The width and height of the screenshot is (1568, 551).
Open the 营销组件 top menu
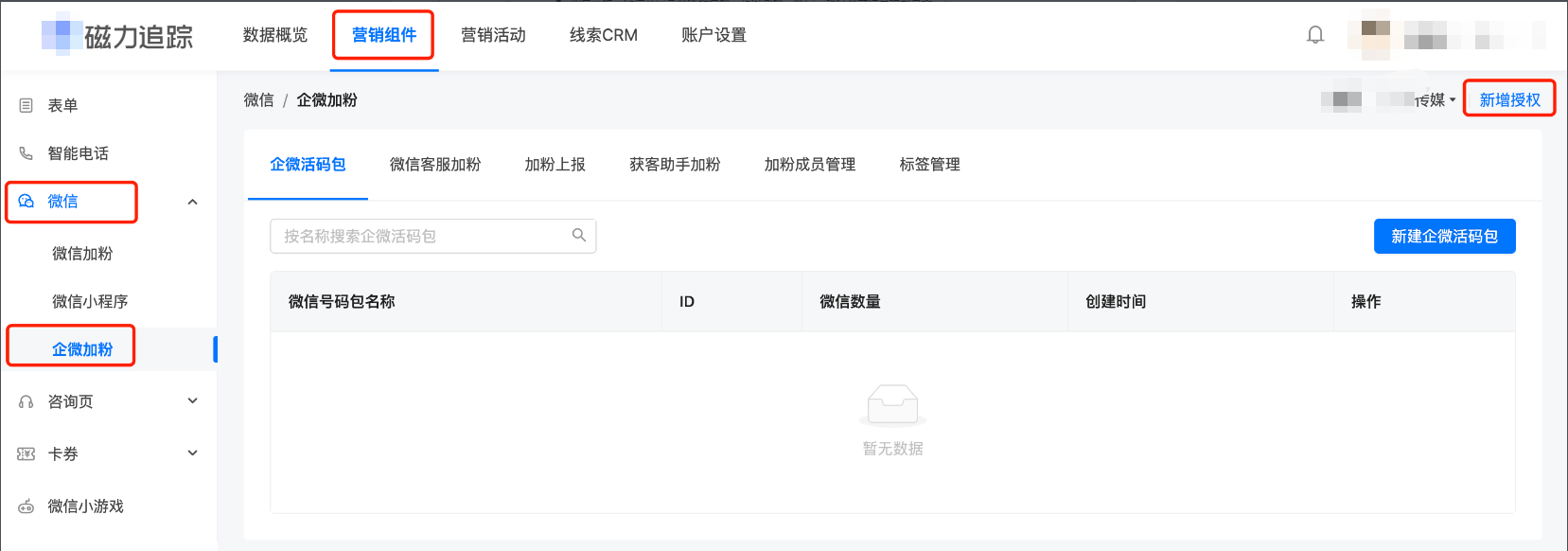384,35
